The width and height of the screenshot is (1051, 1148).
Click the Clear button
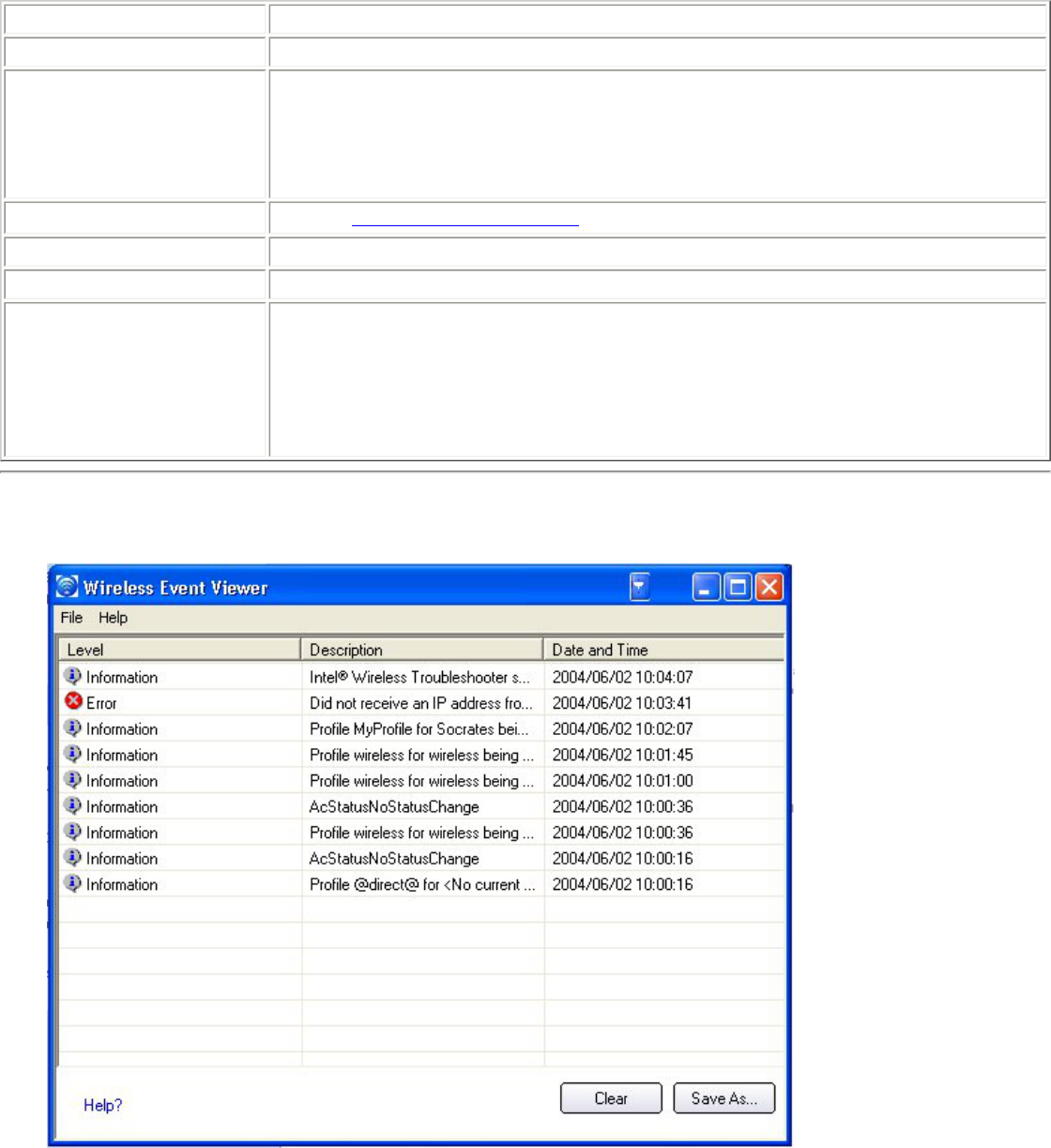coord(611,1098)
